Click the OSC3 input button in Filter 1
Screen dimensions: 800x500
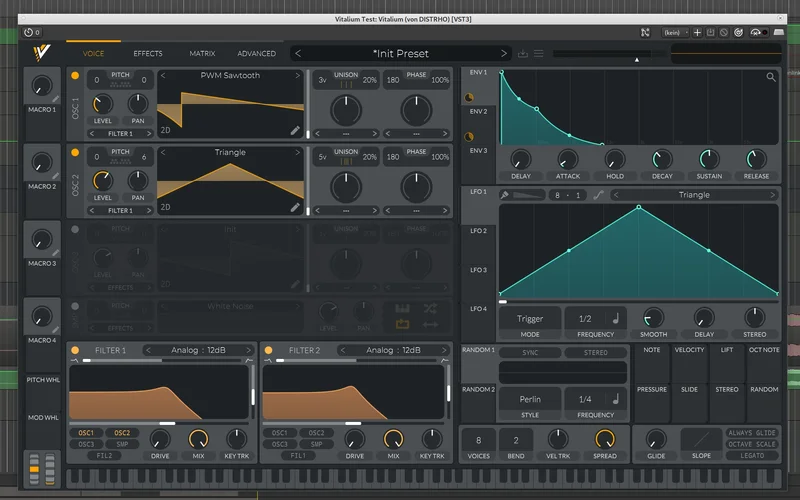(87, 444)
